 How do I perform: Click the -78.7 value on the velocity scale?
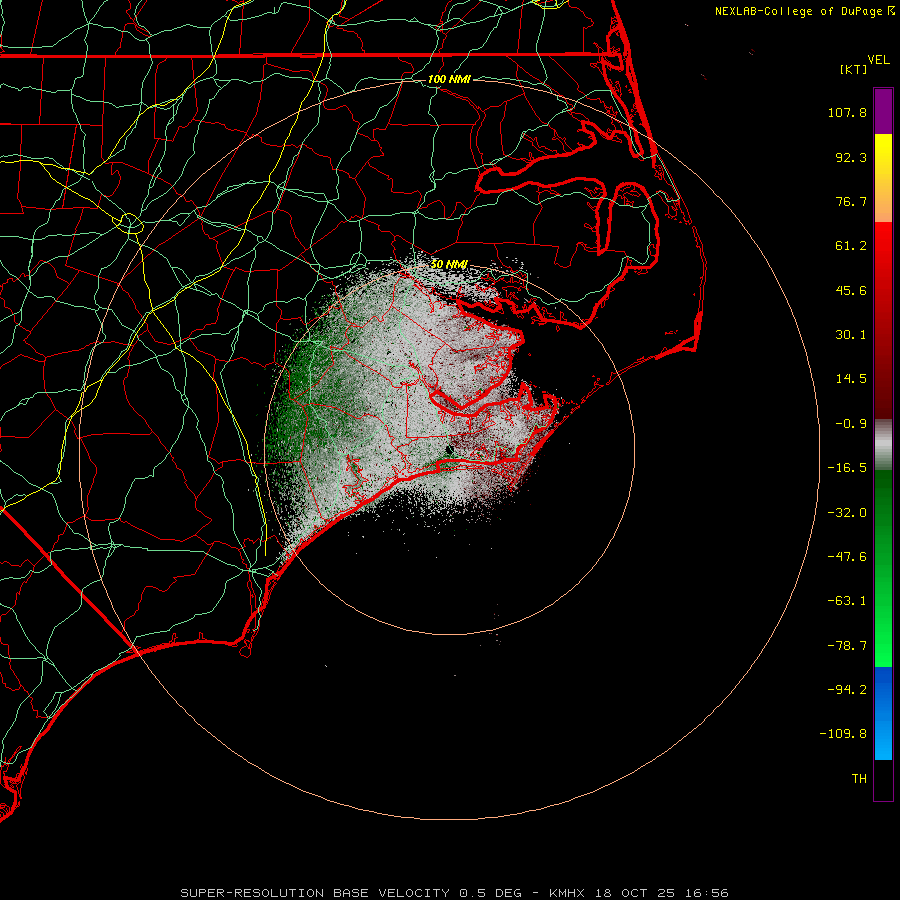(847, 646)
